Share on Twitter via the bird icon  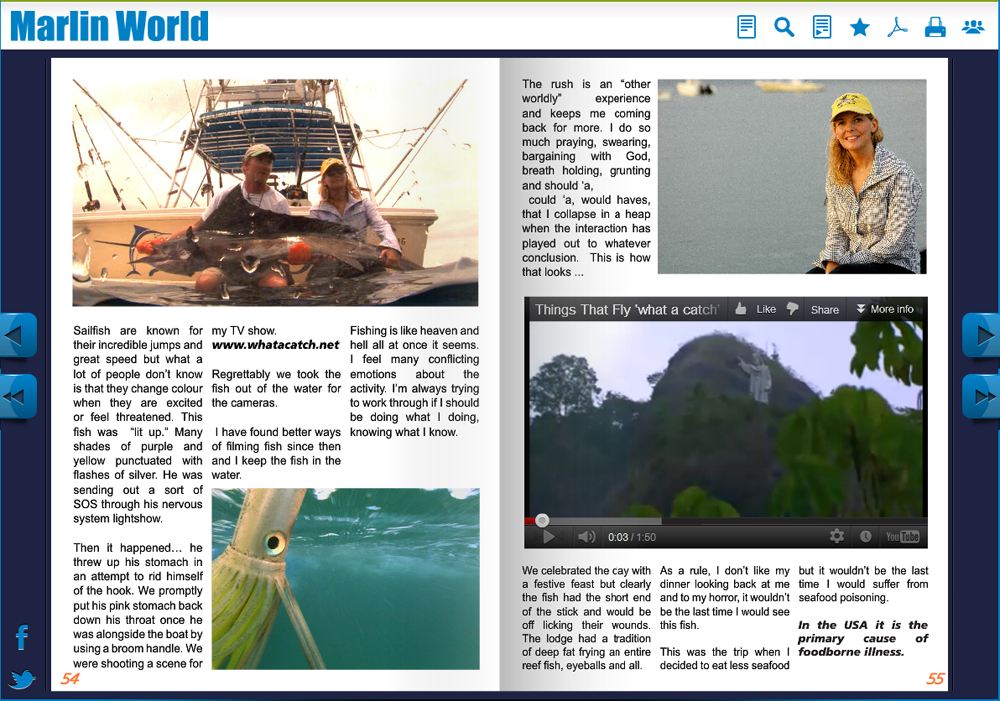22,680
